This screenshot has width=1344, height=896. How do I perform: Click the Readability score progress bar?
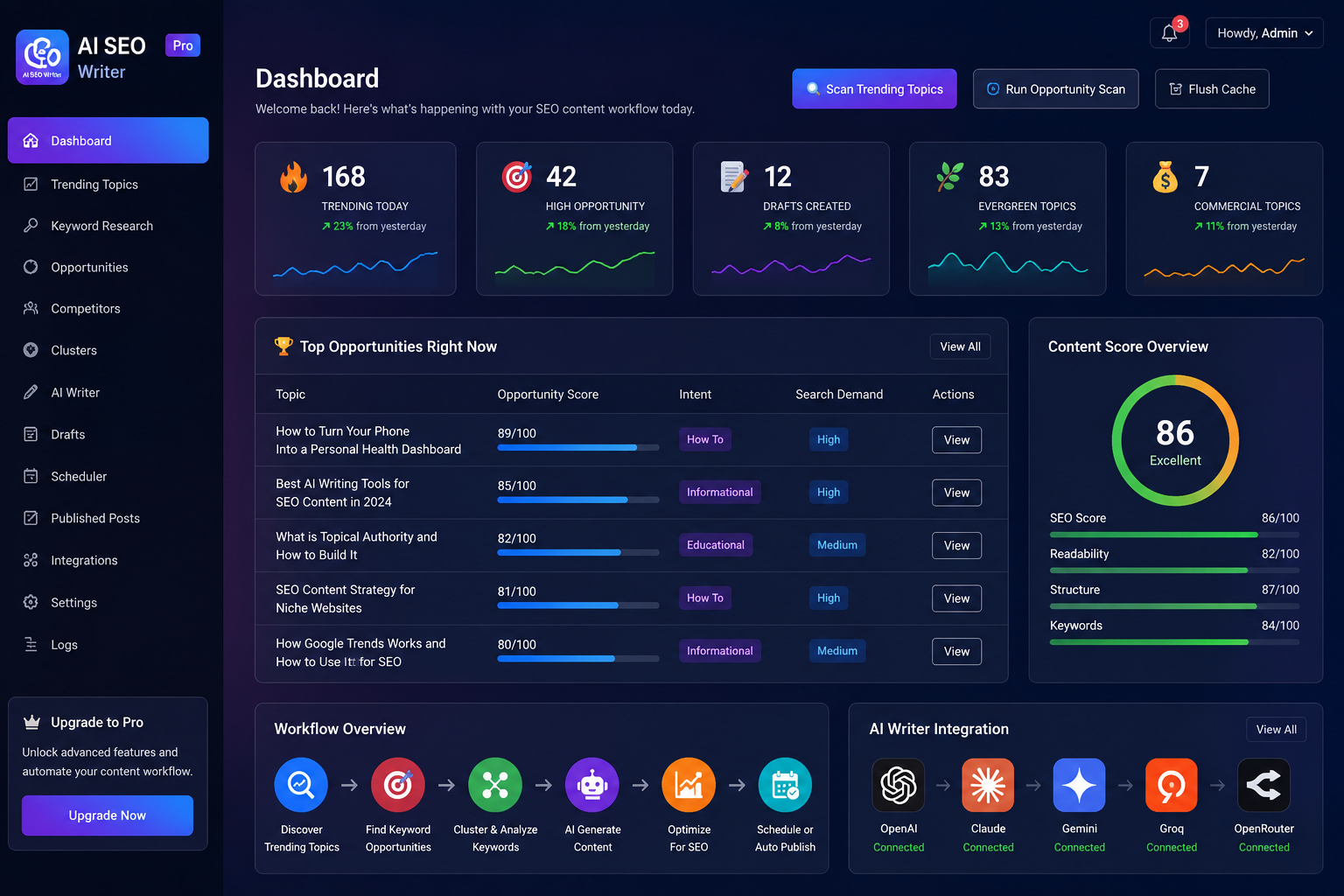tap(1174, 570)
